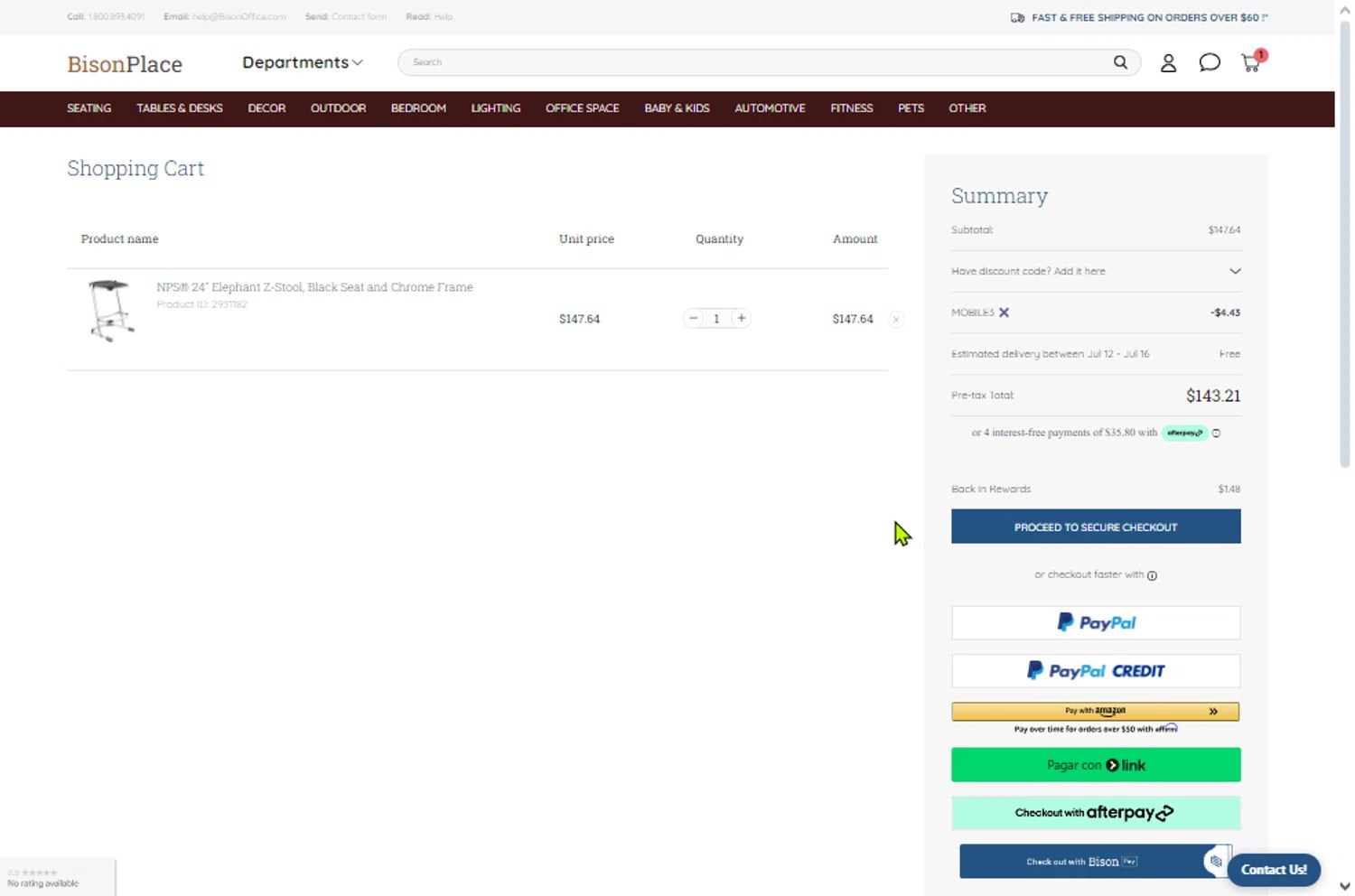Open the Bedroom category
This screenshot has height=896, width=1355.
click(418, 108)
